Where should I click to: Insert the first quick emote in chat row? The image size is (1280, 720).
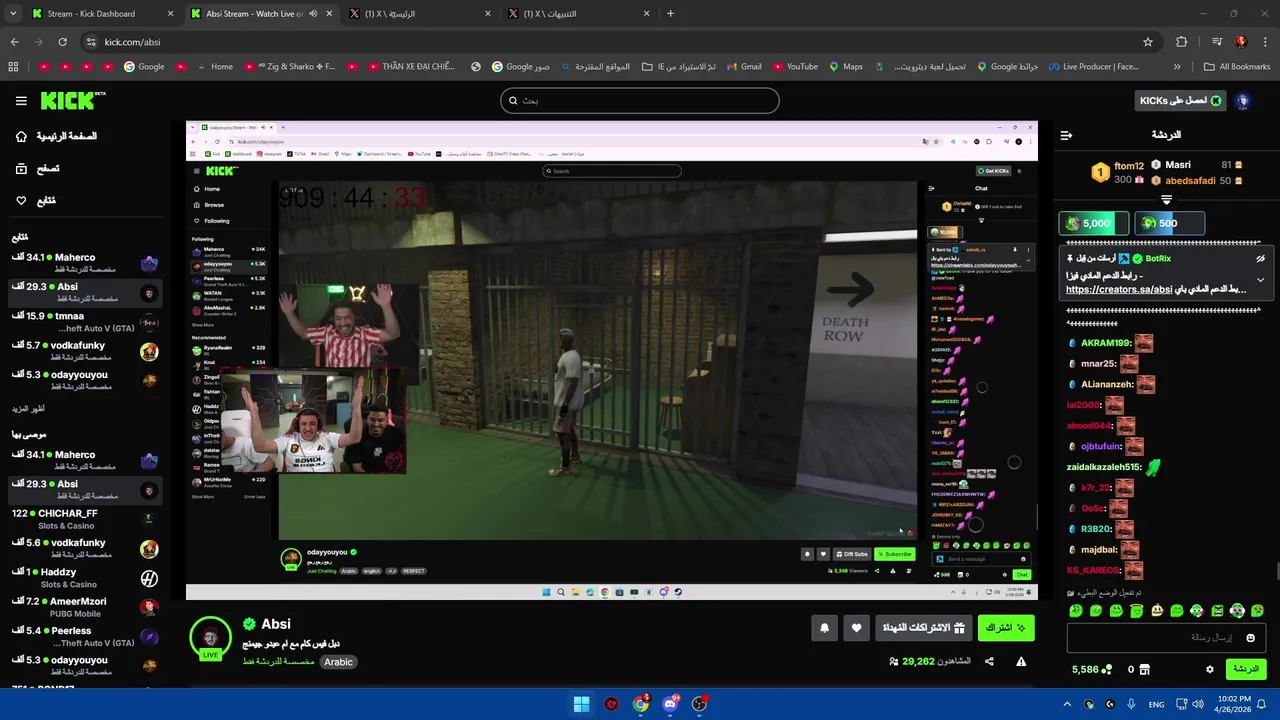pyautogui.click(x=1075, y=611)
